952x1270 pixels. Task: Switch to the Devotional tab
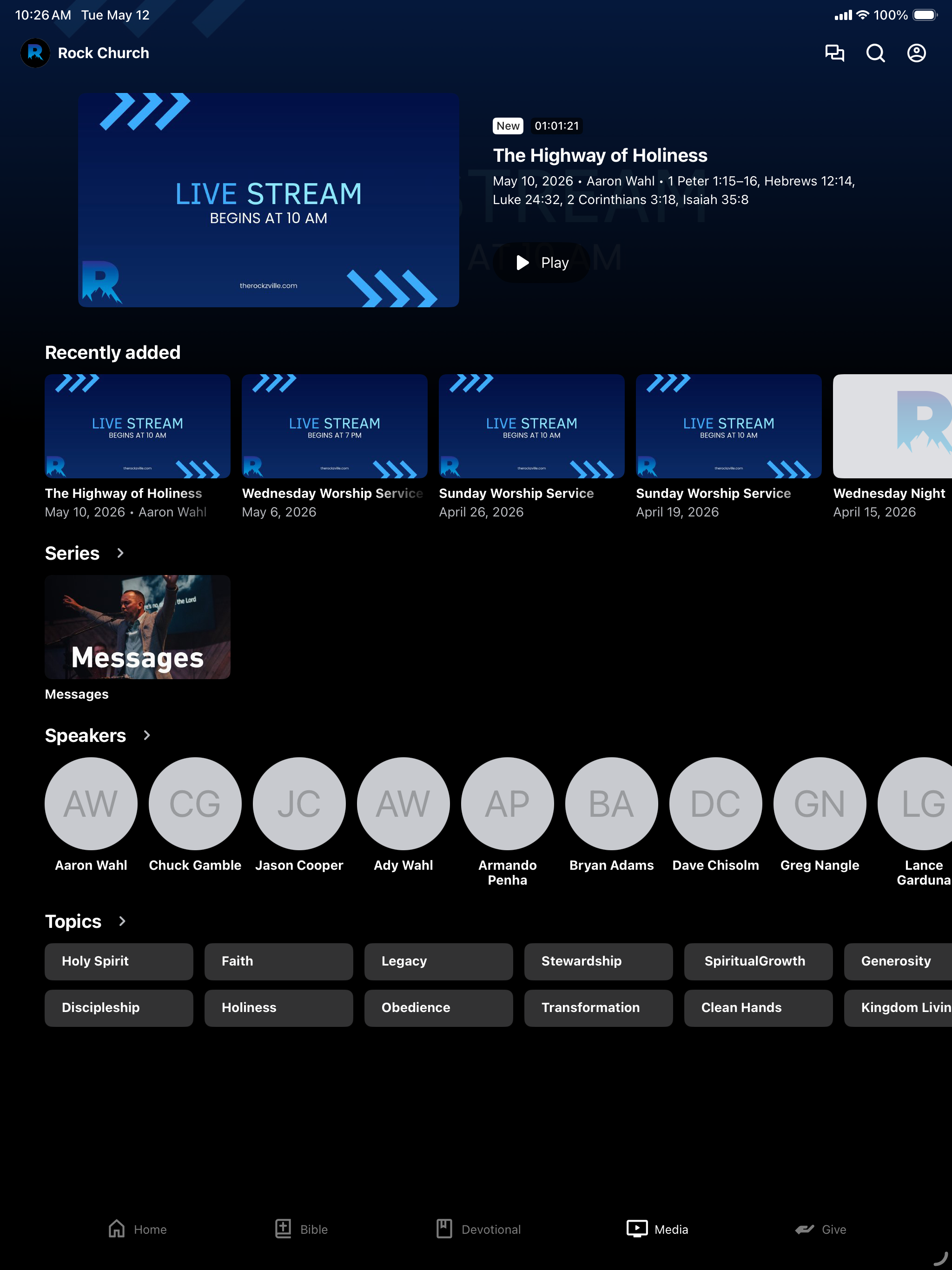click(x=478, y=1229)
